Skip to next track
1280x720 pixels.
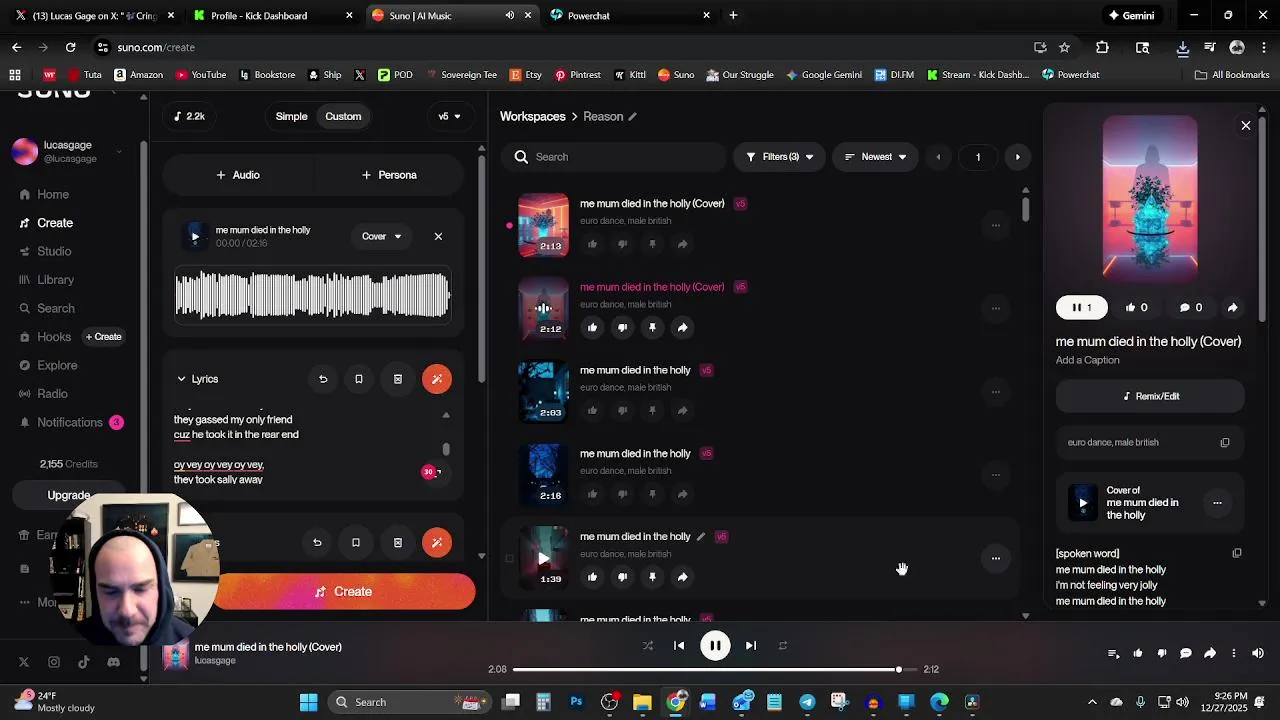[x=751, y=646]
